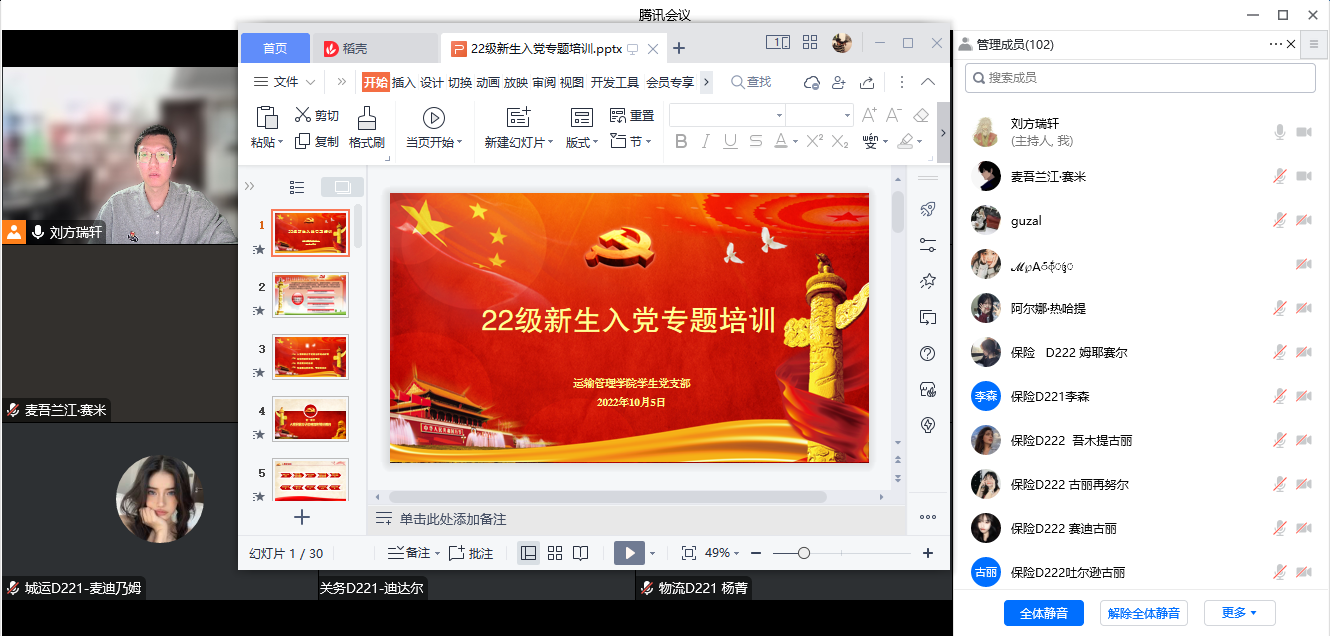Screen dimensions: 1330x636
Task: Open reading view from the status bar
Action: tap(581, 553)
